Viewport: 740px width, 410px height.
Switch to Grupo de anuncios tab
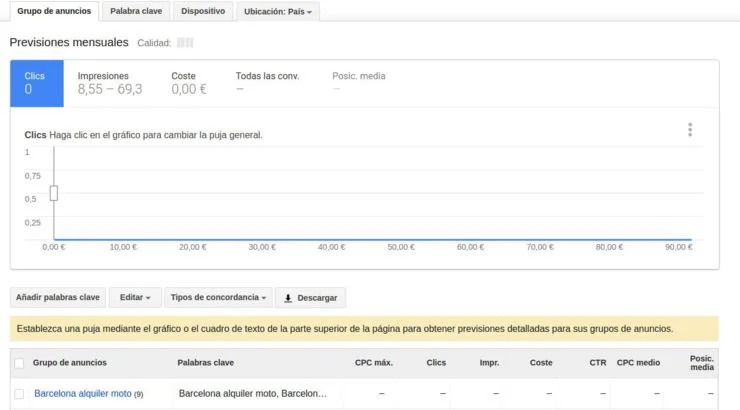[x=54, y=11]
